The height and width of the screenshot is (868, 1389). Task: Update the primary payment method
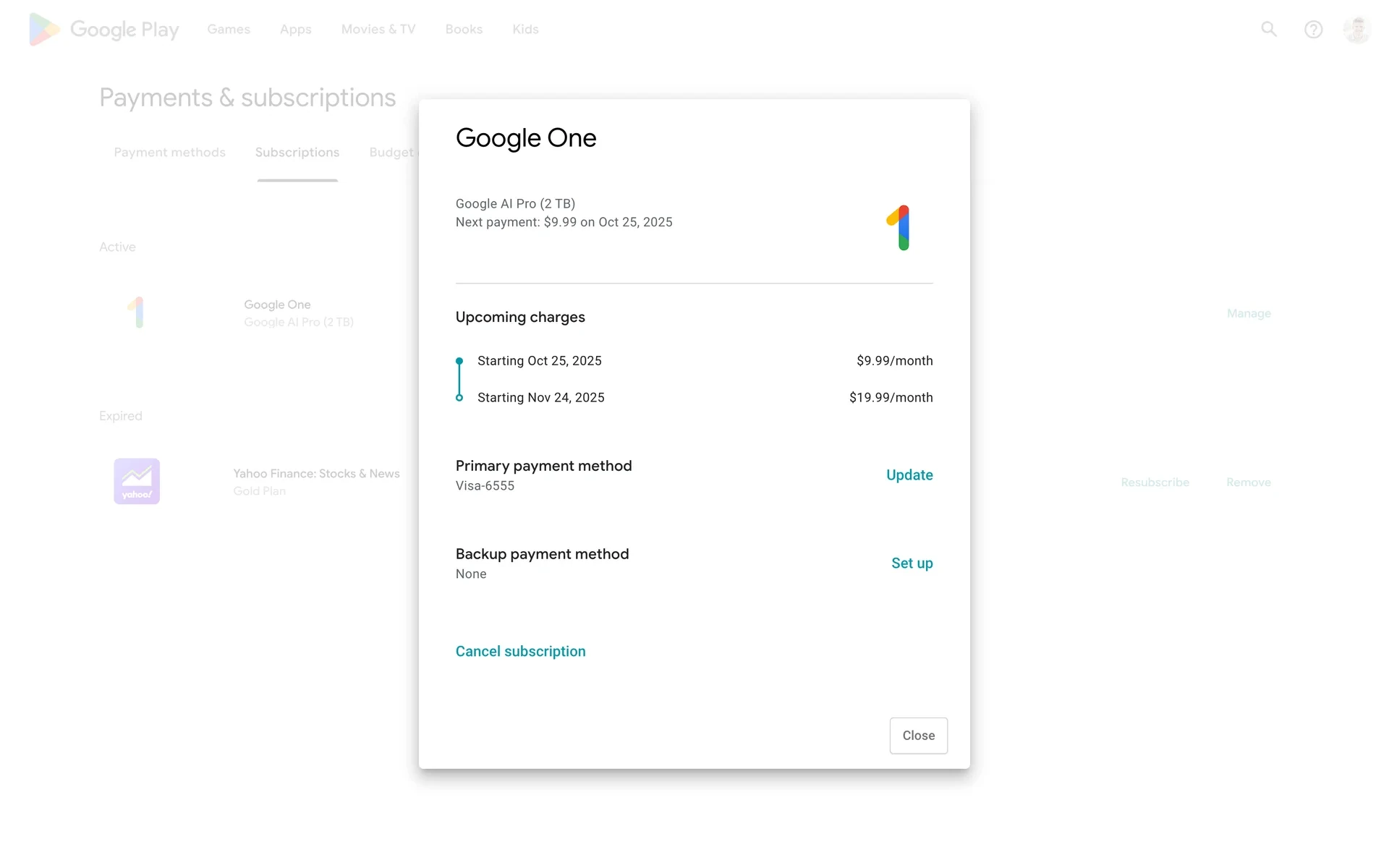[x=909, y=475]
